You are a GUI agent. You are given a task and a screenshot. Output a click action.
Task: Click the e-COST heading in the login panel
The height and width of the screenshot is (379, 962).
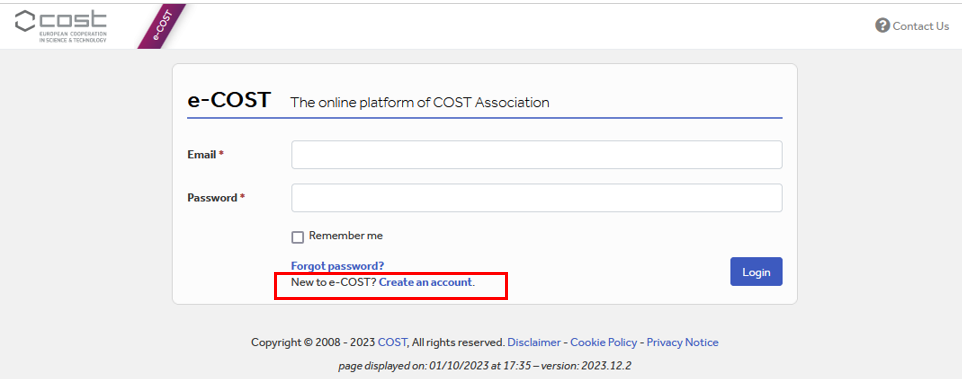coord(229,100)
